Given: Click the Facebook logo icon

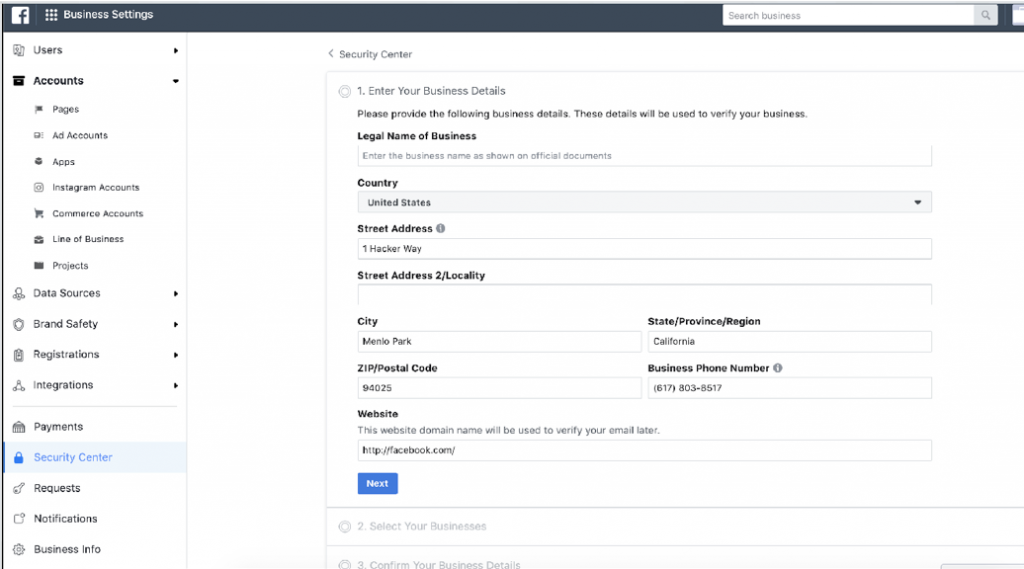Looking at the screenshot, I should click(20, 15).
